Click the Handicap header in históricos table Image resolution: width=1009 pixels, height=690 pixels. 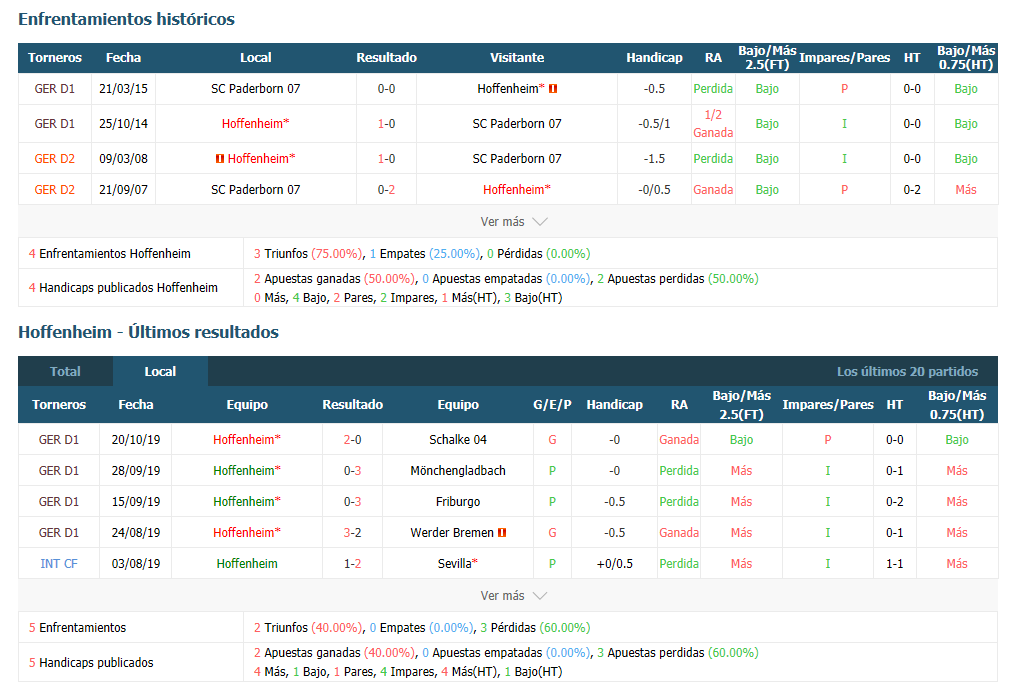654,58
